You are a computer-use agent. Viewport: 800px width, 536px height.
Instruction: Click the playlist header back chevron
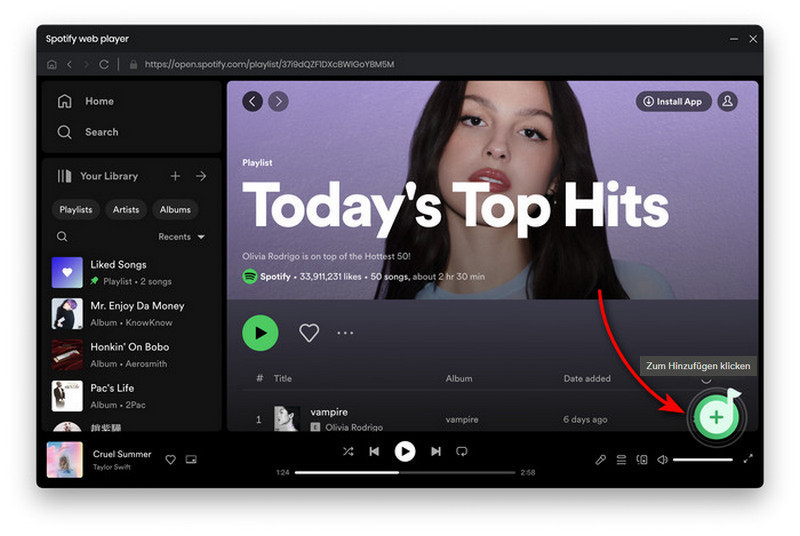(252, 101)
